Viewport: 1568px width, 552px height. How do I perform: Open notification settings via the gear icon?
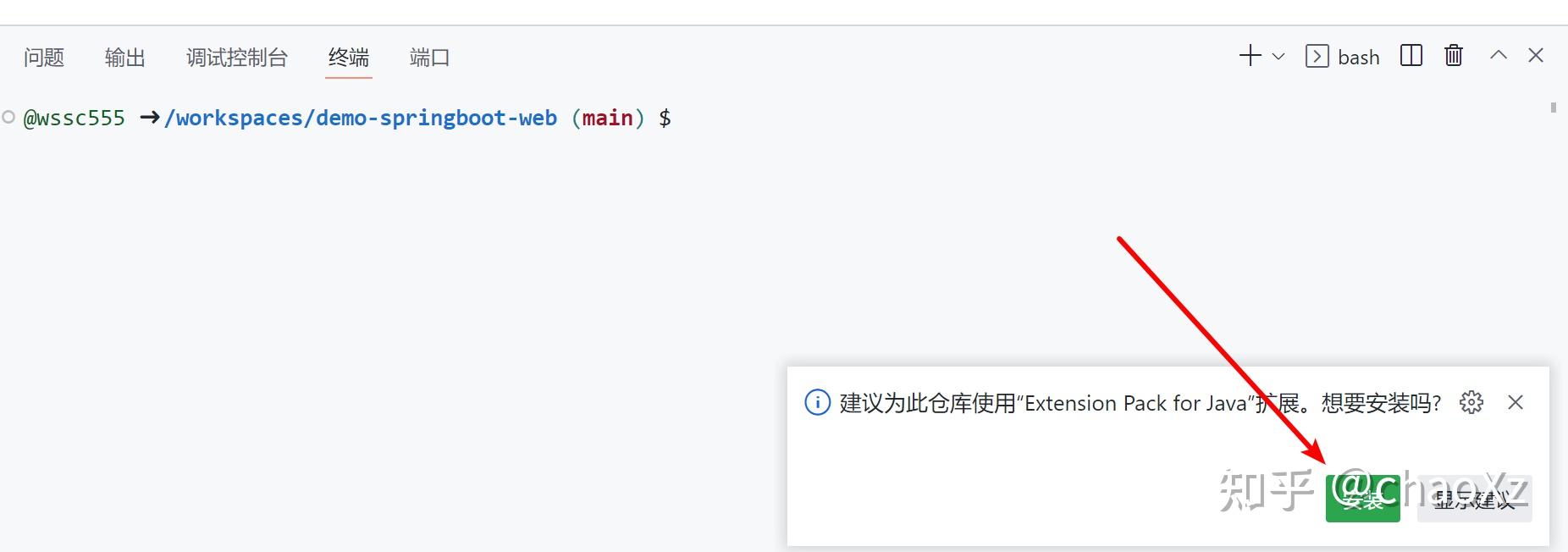(1471, 403)
